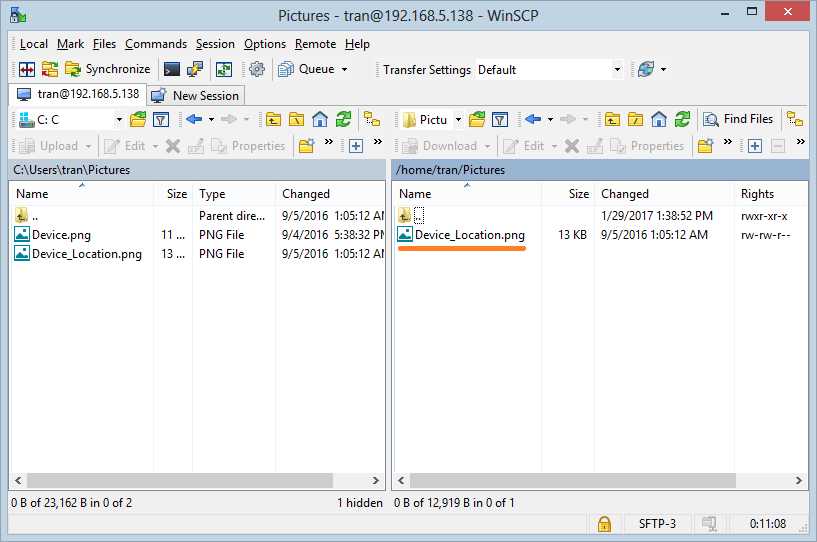This screenshot has height=542, width=817.
Task: Refresh the remote panel
Action: pyautogui.click(x=682, y=120)
